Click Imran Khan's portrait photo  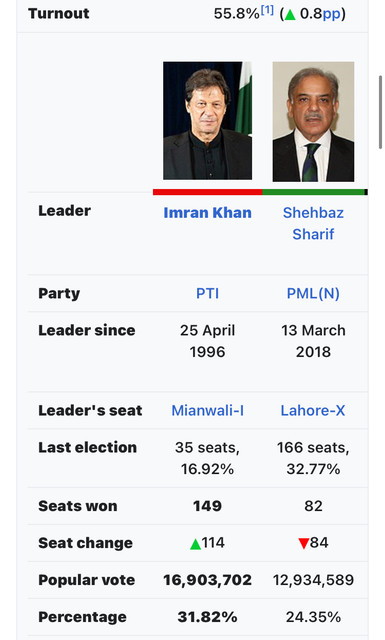coord(207,121)
